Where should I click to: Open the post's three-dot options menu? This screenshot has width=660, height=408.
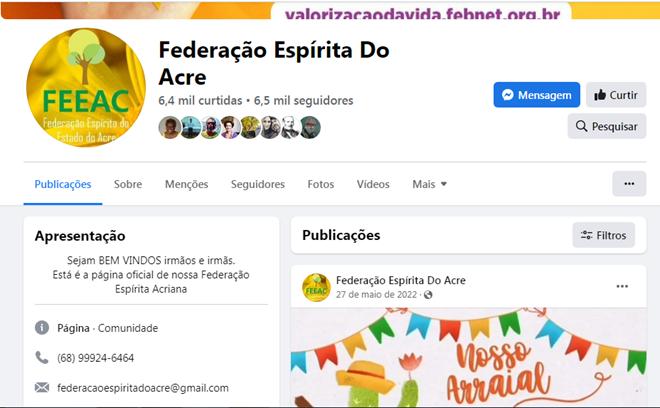pos(622,286)
